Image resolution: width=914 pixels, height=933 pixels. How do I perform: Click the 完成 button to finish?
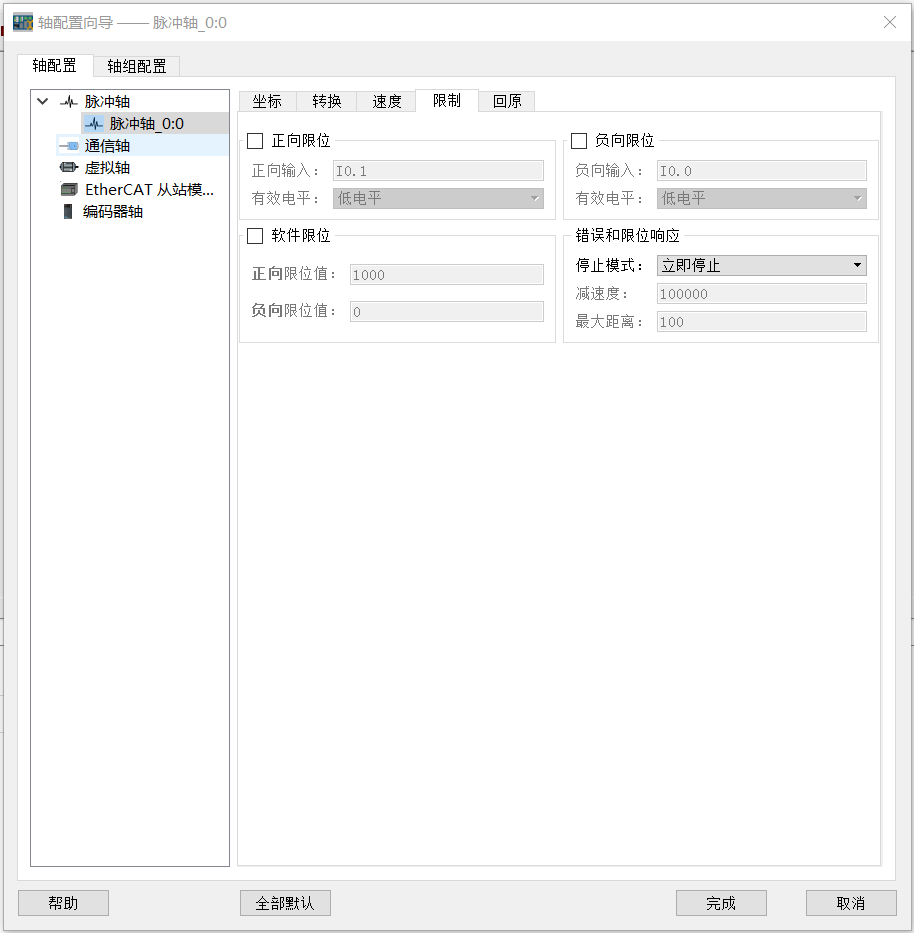(x=720, y=902)
